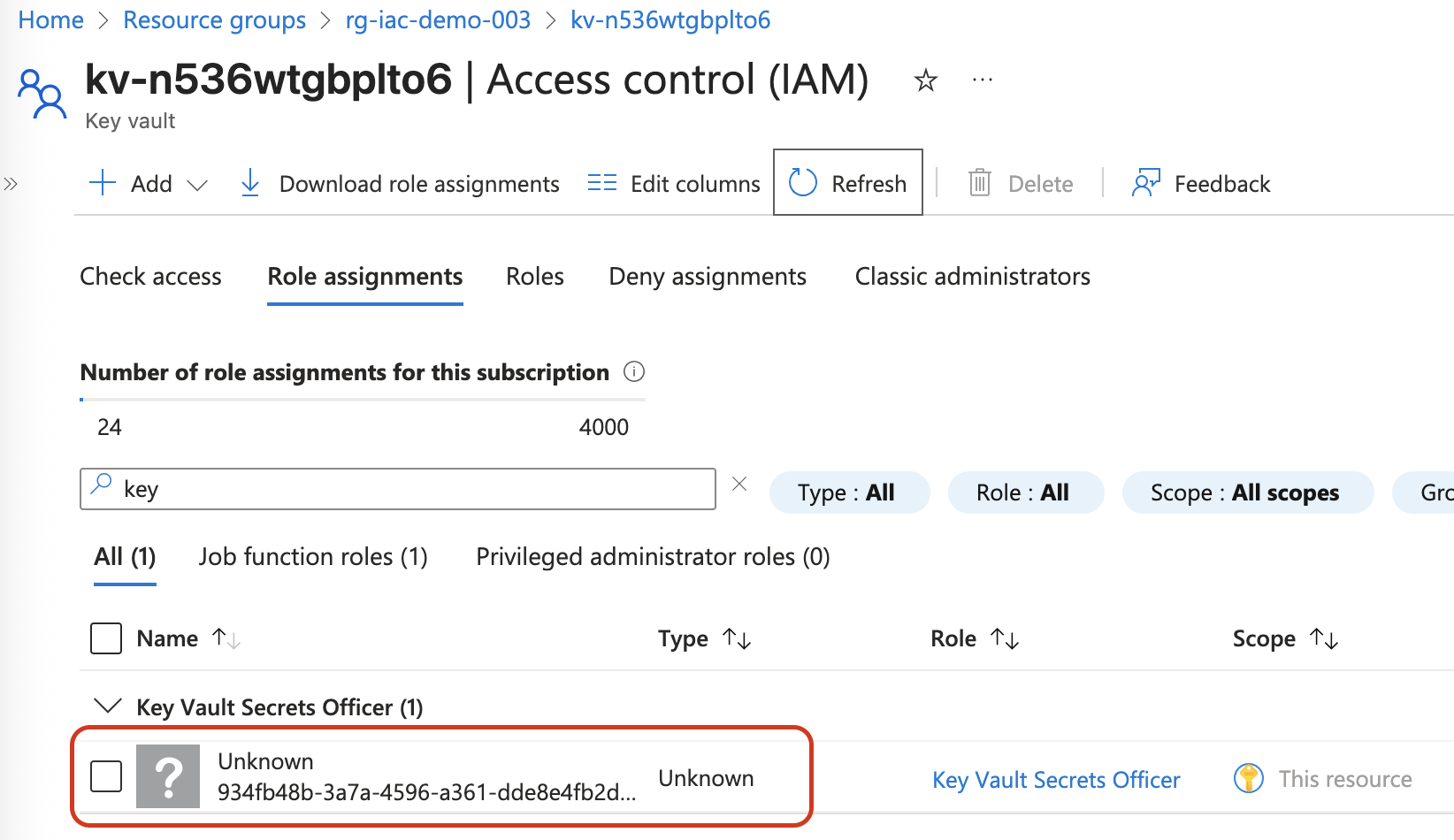
Task: Select the checkbox for the Unknown identity row
Action: 105,776
